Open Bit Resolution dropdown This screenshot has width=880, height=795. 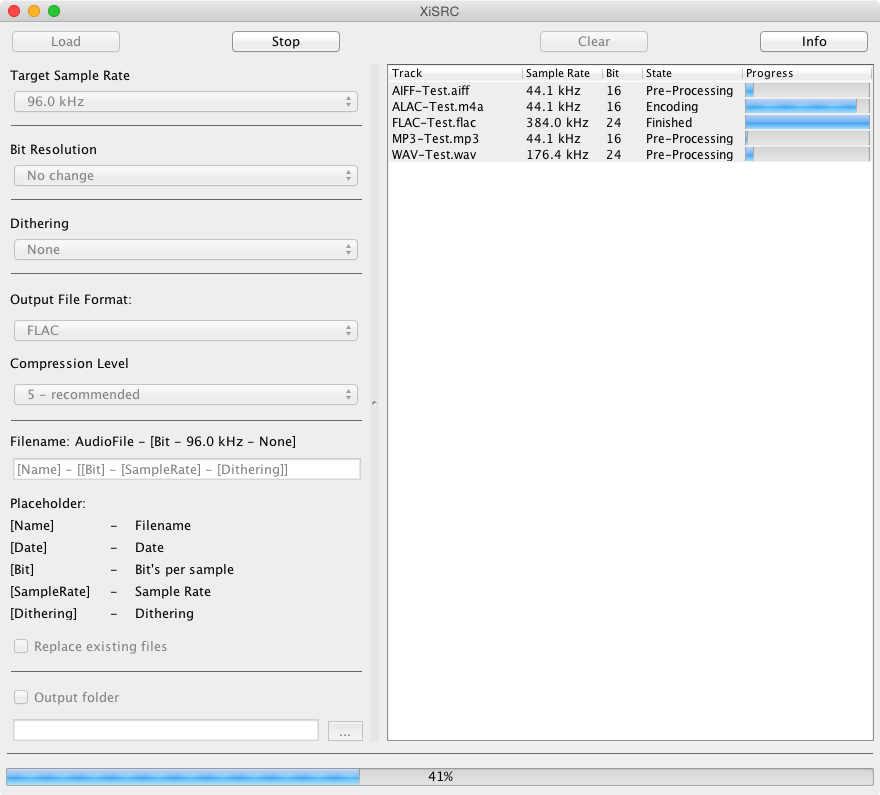coord(186,176)
